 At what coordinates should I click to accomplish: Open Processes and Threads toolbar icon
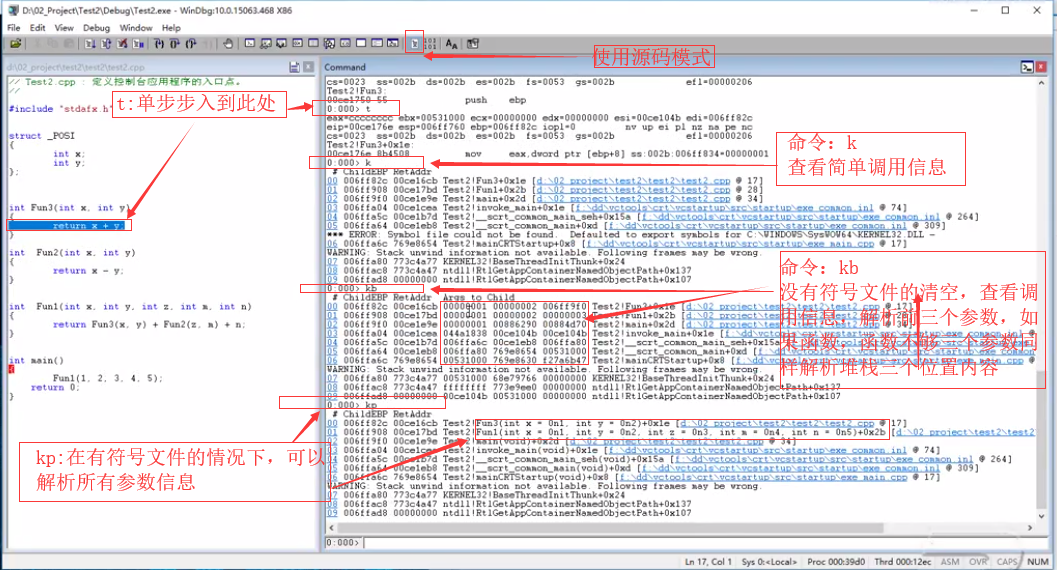(x=378, y=43)
